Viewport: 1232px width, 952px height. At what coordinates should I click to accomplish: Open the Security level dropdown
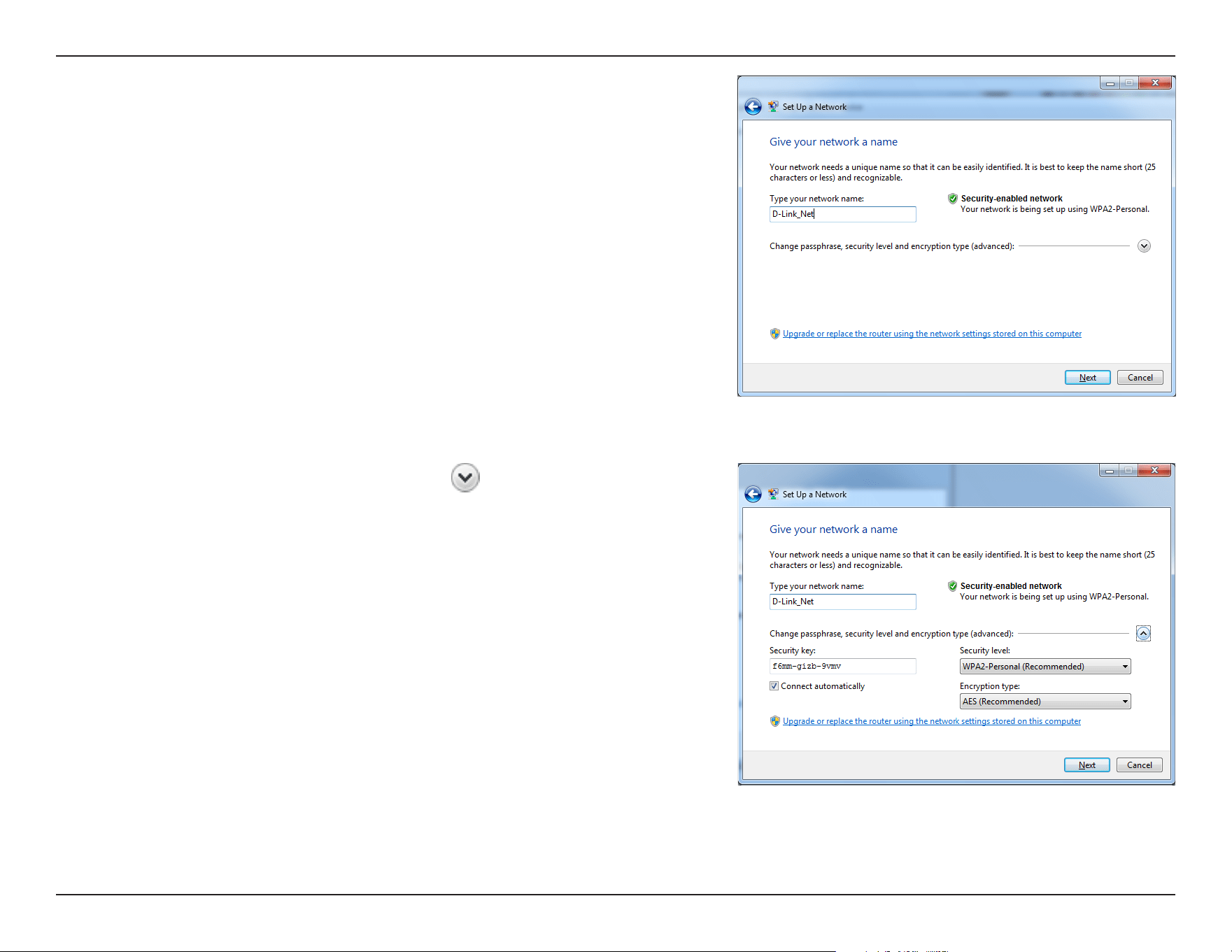click(x=1045, y=667)
